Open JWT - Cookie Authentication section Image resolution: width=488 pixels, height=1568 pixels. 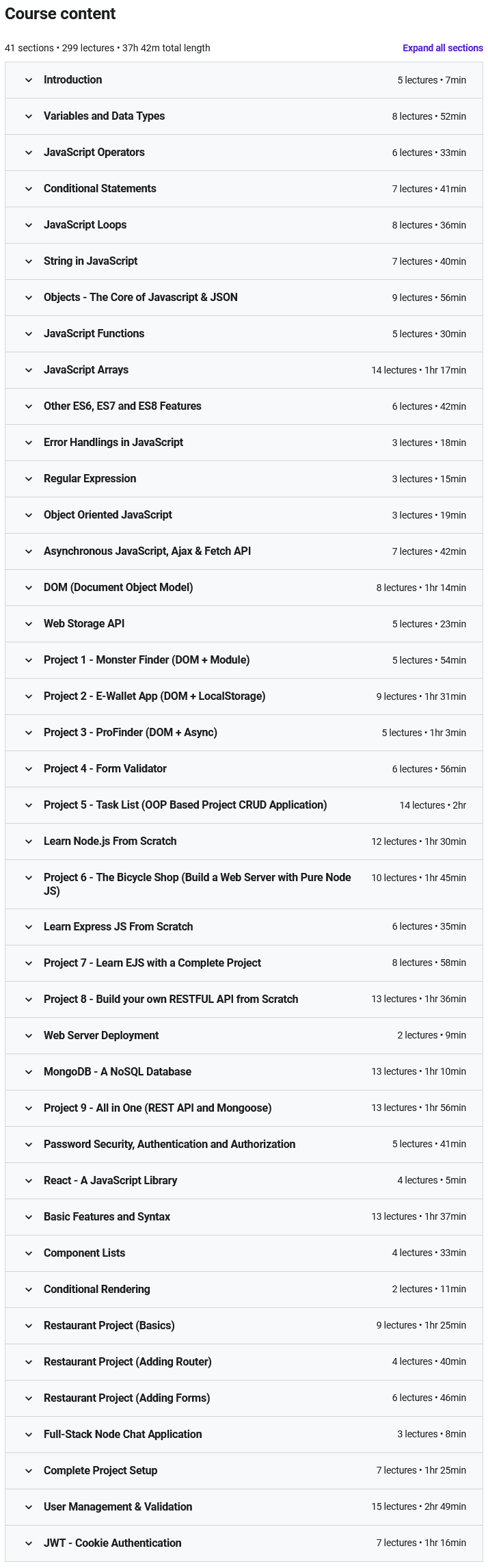[112, 1543]
